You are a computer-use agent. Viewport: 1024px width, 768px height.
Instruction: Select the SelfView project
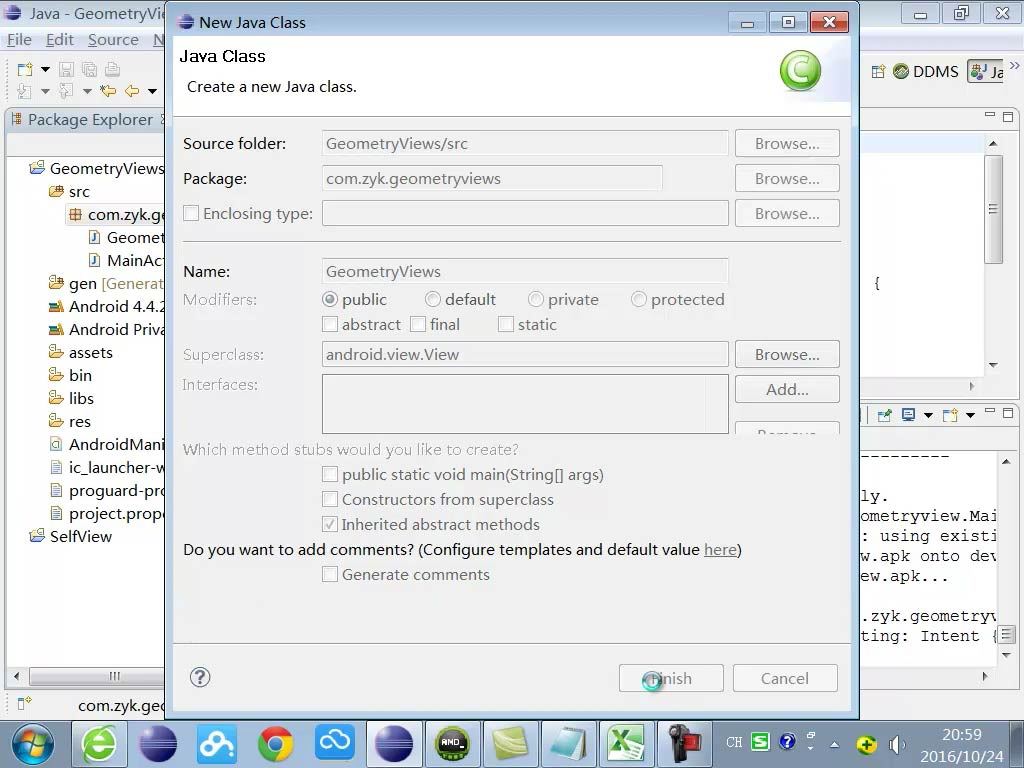(x=80, y=537)
